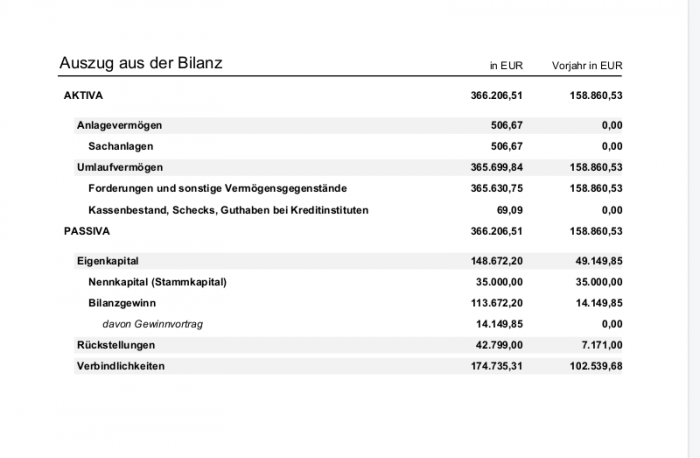Click Verbindlichkeiten prior-year value 102.539,68
The height and width of the screenshot is (458, 700).
pyautogui.click(x=596, y=366)
